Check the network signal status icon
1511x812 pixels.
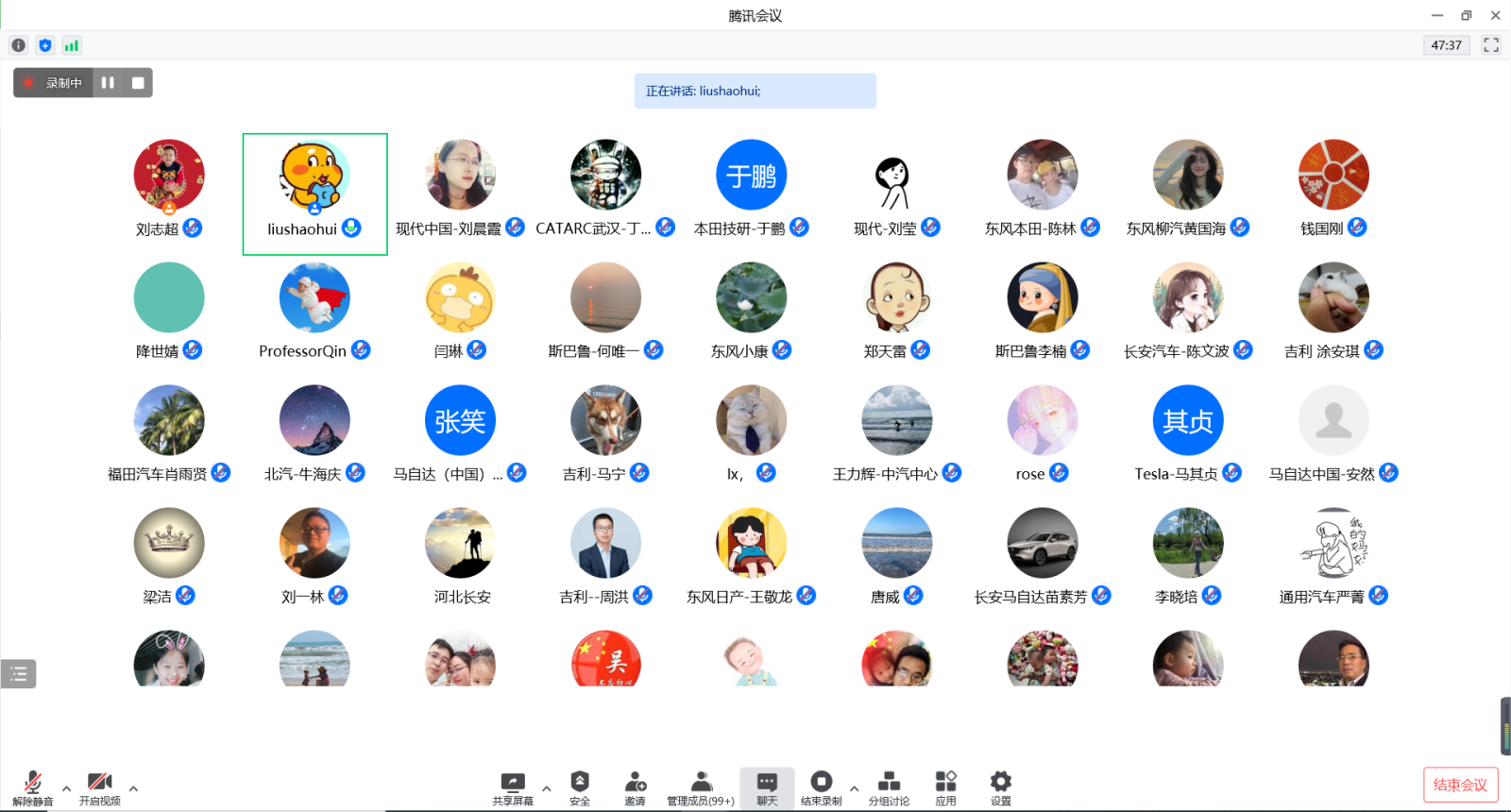(72, 45)
